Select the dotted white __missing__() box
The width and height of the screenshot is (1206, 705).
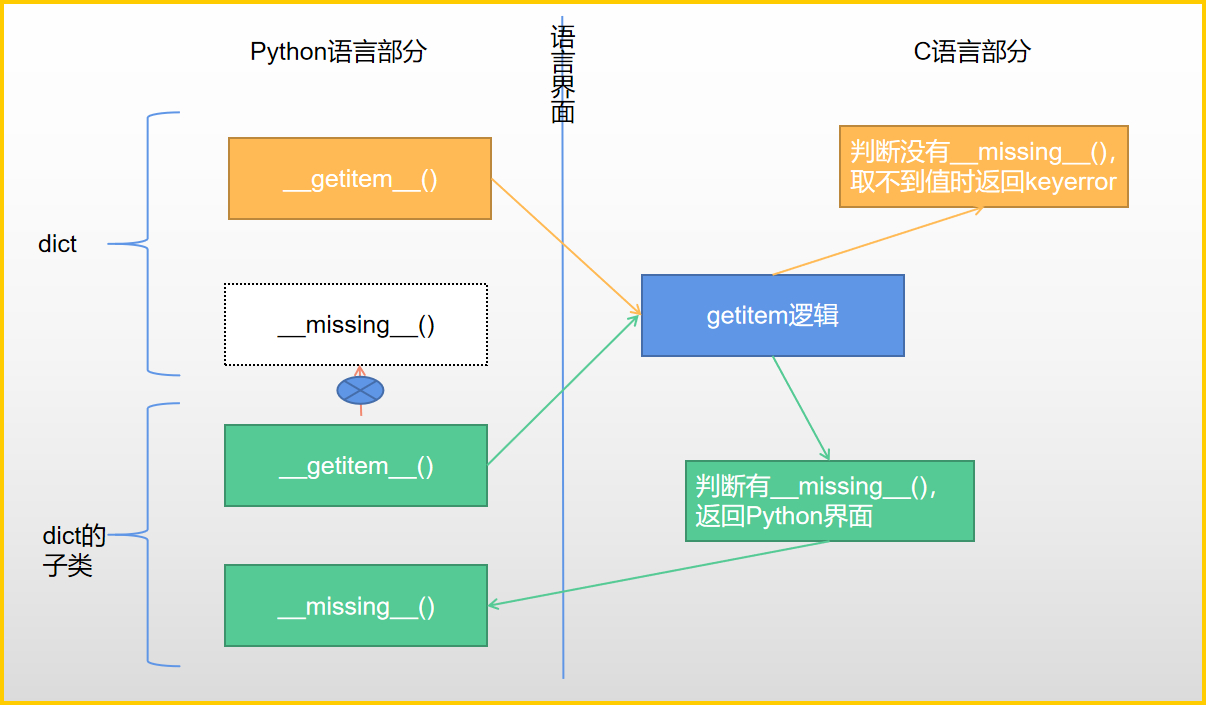[356, 324]
